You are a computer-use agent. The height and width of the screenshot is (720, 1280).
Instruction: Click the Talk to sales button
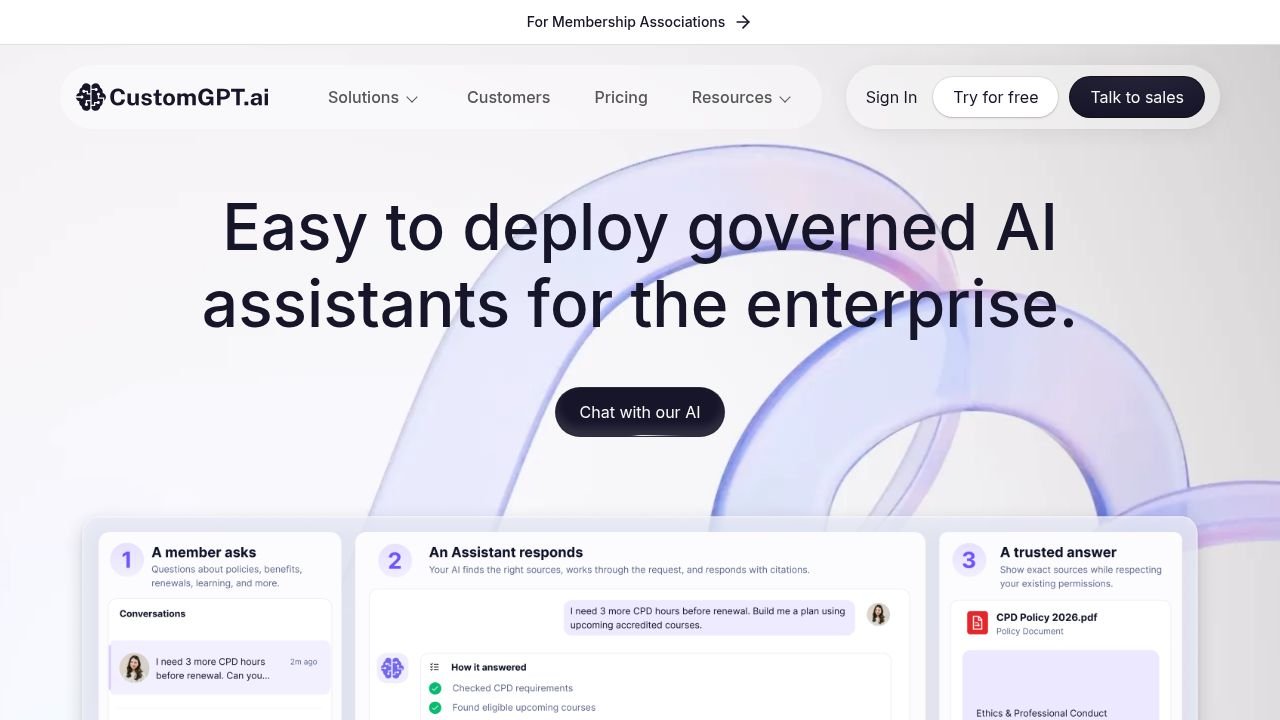[x=1137, y=97]
